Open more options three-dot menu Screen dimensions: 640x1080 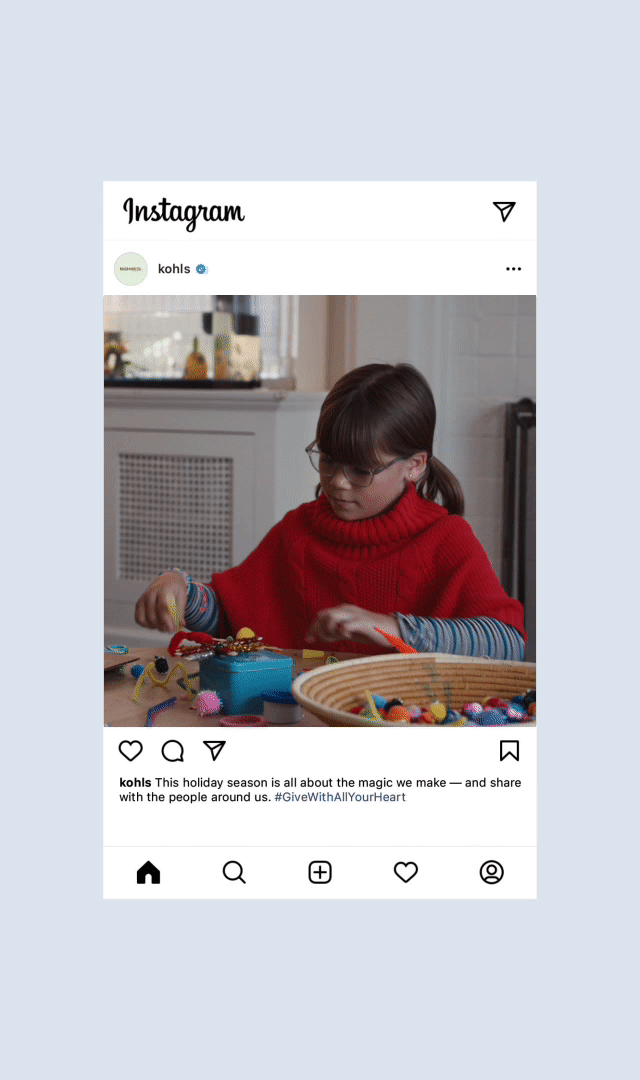pos(513,269)
